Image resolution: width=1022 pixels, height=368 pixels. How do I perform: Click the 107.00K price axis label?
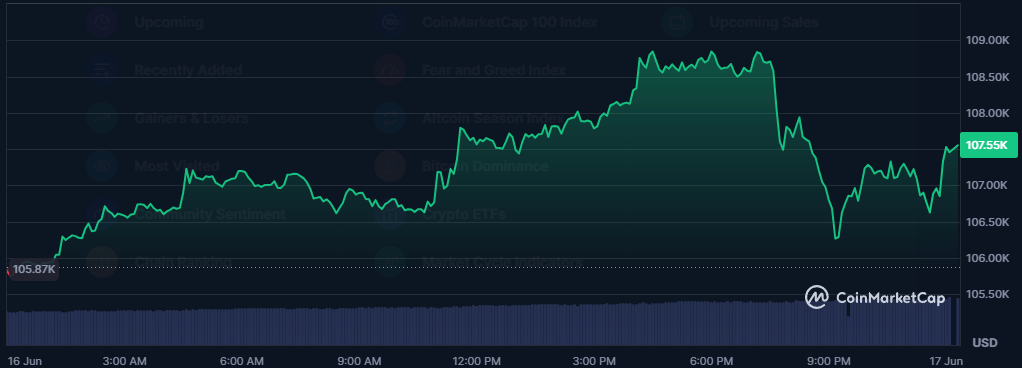click(987, 186)
